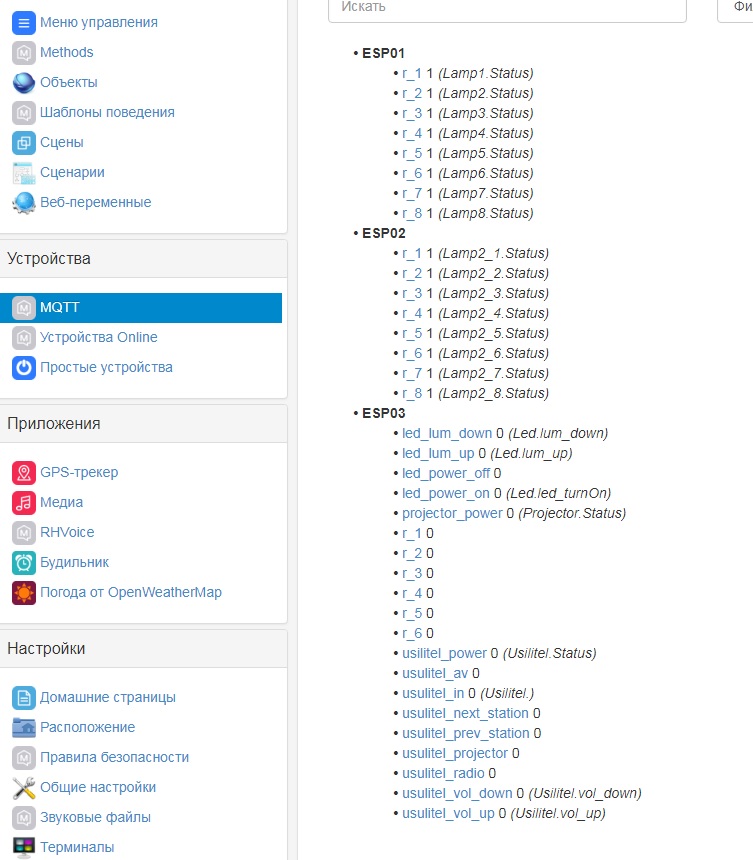The image size is (753, 860).
Task: Open the Веб-переменные menu entry
Action: 94,202
